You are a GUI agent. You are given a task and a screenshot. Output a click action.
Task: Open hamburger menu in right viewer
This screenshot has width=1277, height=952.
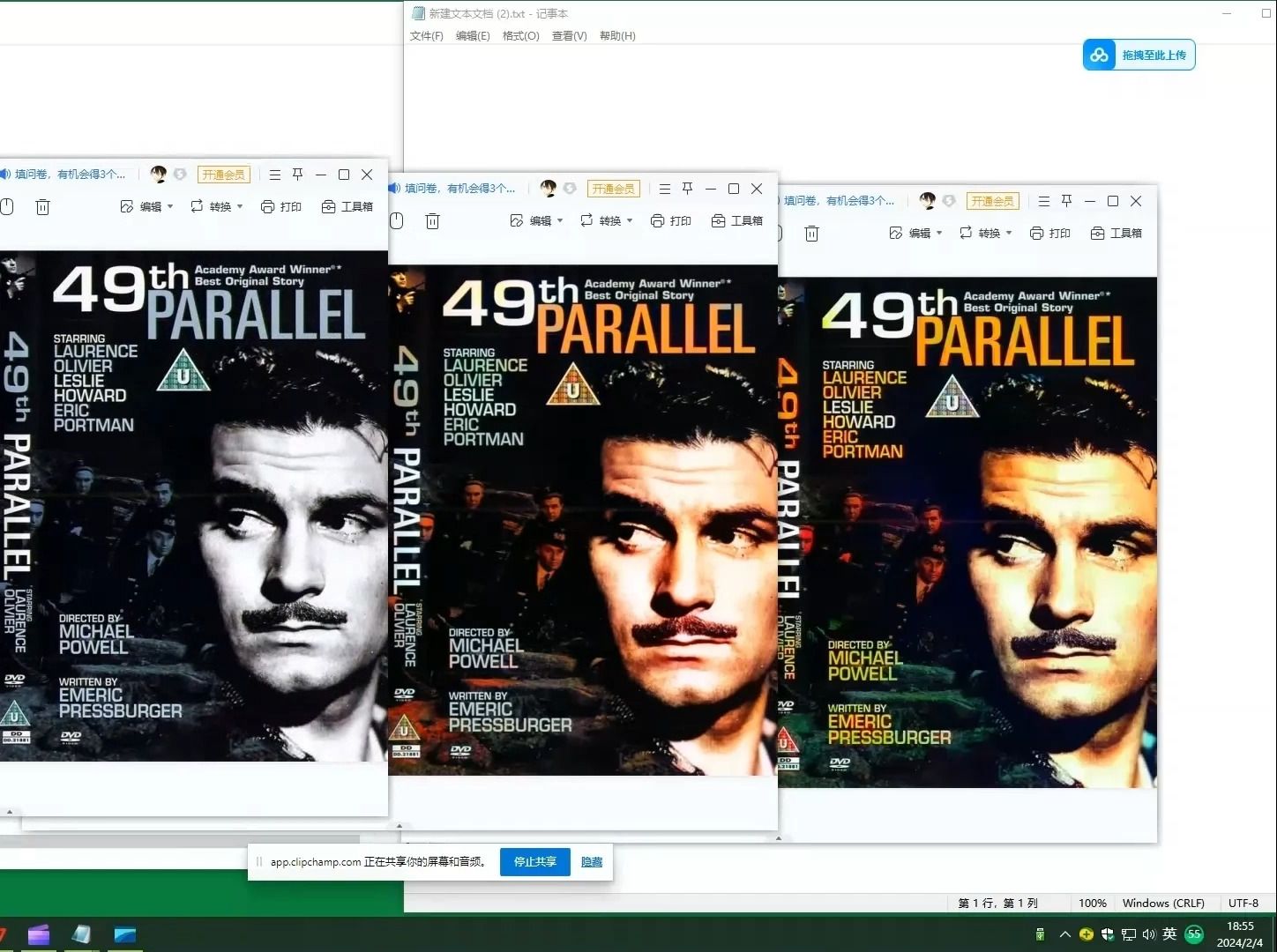point(1044,201)
